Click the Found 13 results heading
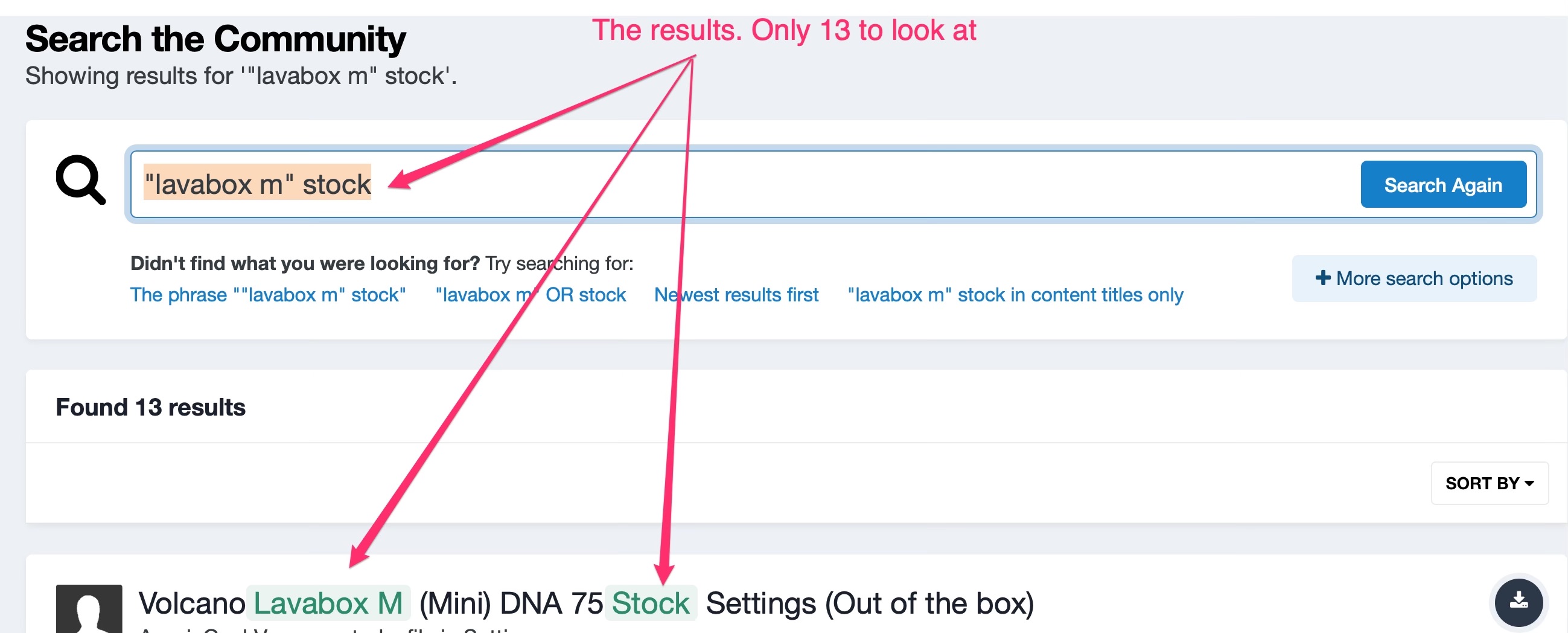The image size is (1568, 633). (150, 407)
